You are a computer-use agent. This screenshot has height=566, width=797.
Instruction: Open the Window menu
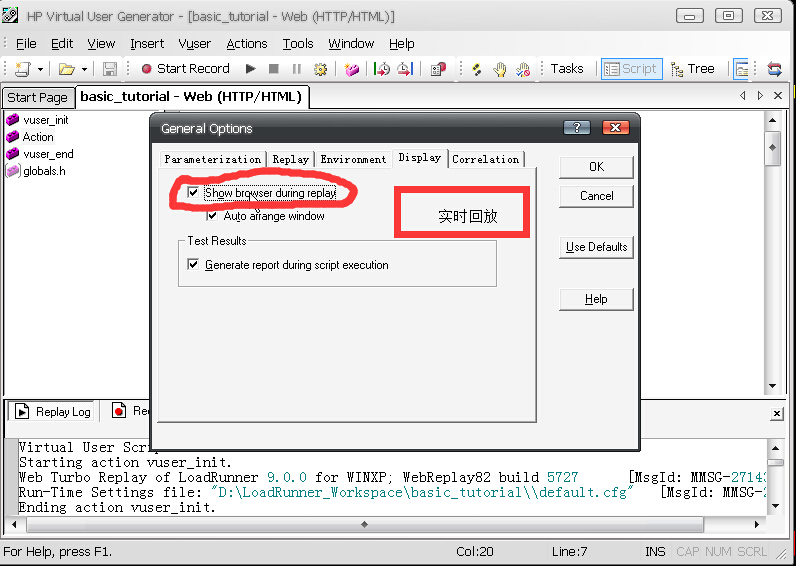(x=351, y=44)
